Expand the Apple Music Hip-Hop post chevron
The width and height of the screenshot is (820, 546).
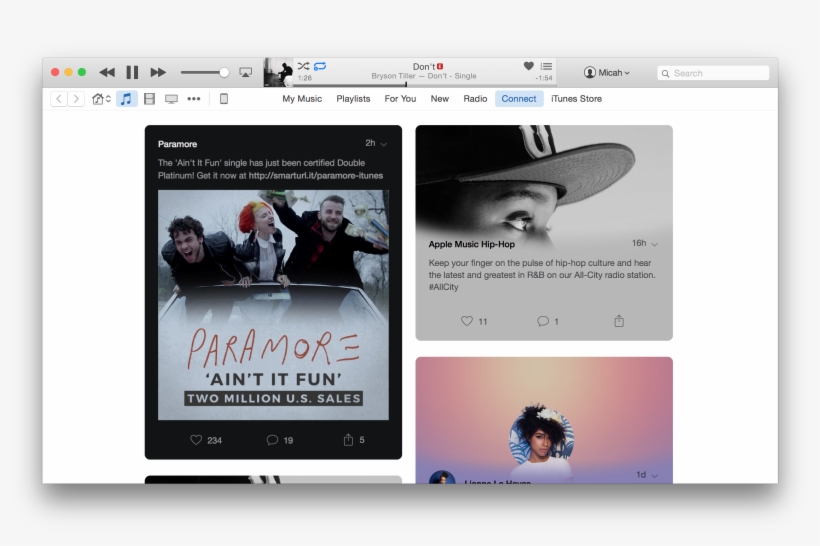pyautogui.click(x=654, y=244)
